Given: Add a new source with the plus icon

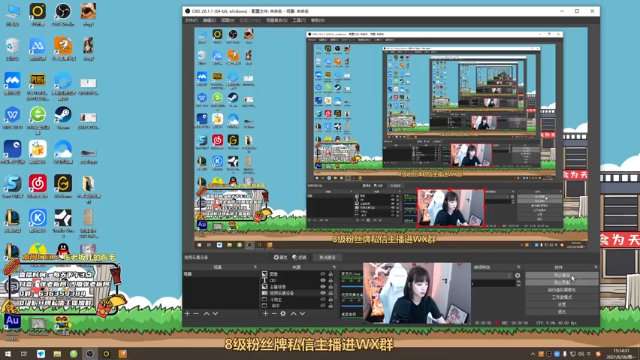Looking at the screenshot, I should [x=265, y=313].
